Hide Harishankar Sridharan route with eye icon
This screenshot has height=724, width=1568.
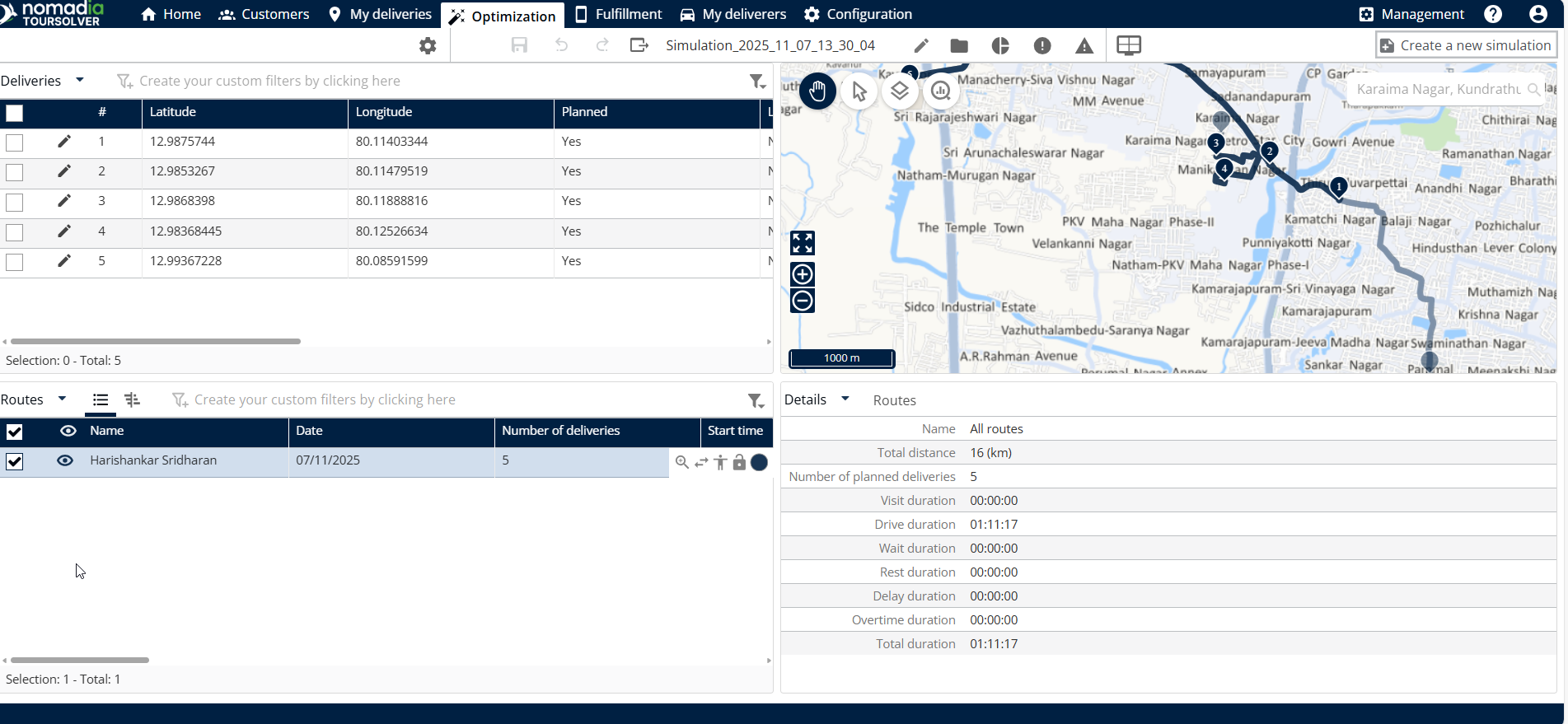coord(65,460)
